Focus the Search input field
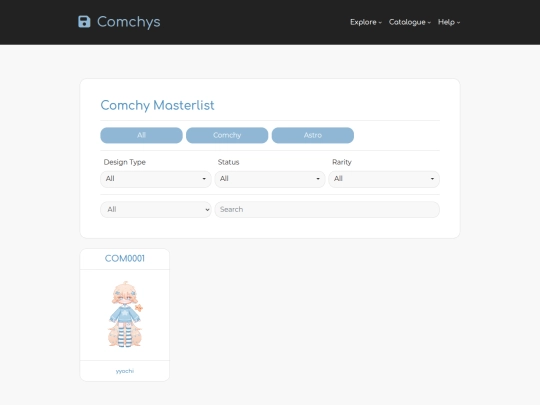Image resolution: width=540 pixels, height=405 pixels. click(327, 209)
